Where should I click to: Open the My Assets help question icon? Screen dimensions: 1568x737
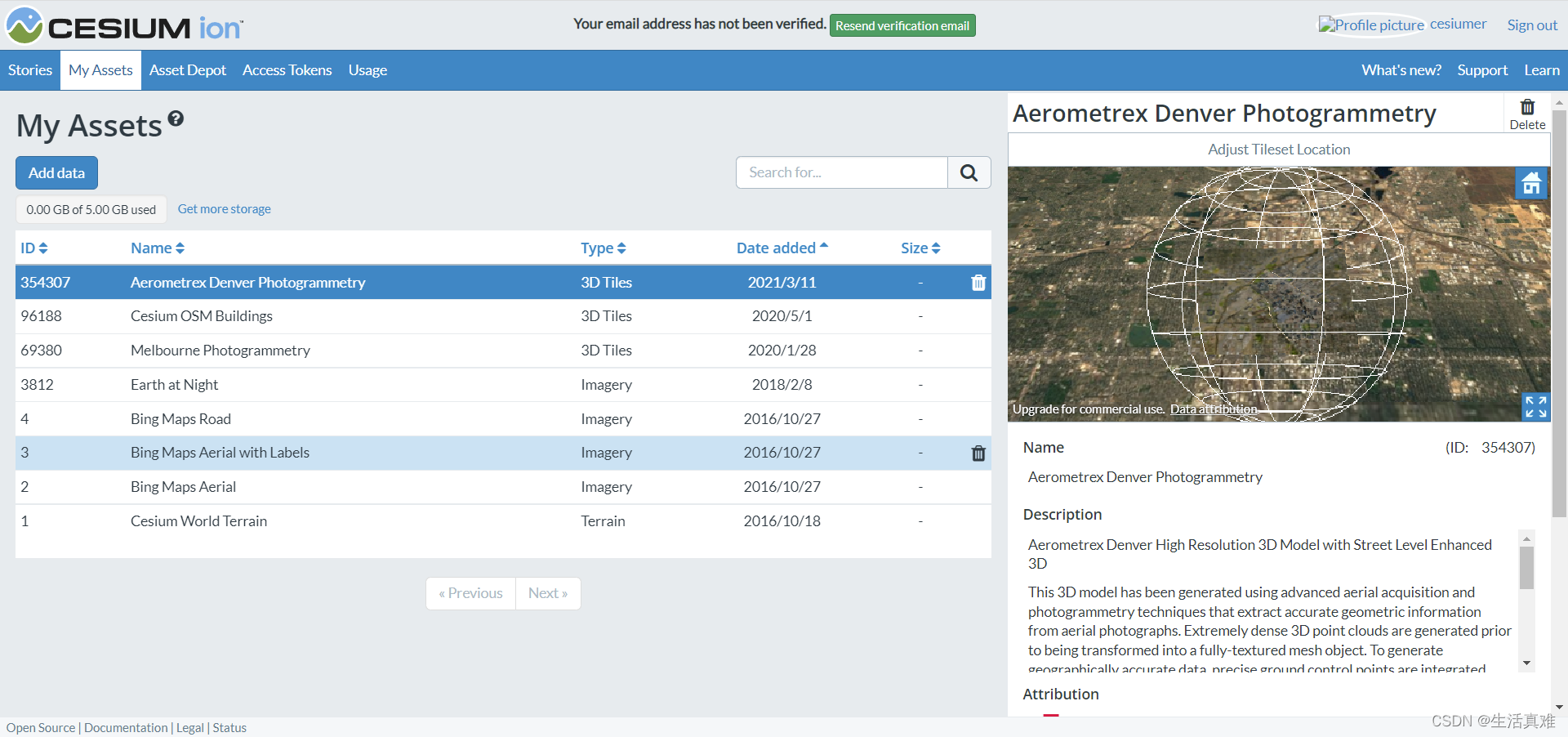[176, 119]
